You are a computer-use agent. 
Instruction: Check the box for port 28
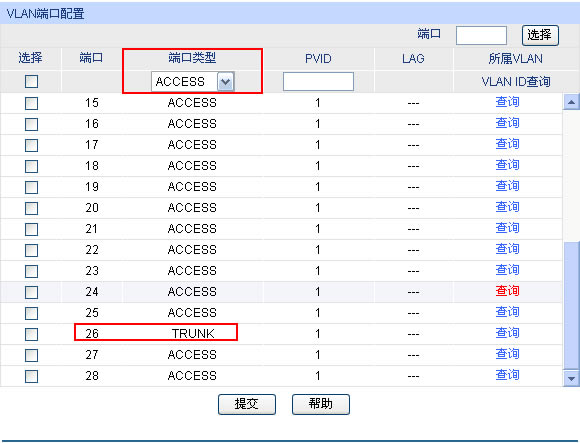pos(31,376)
